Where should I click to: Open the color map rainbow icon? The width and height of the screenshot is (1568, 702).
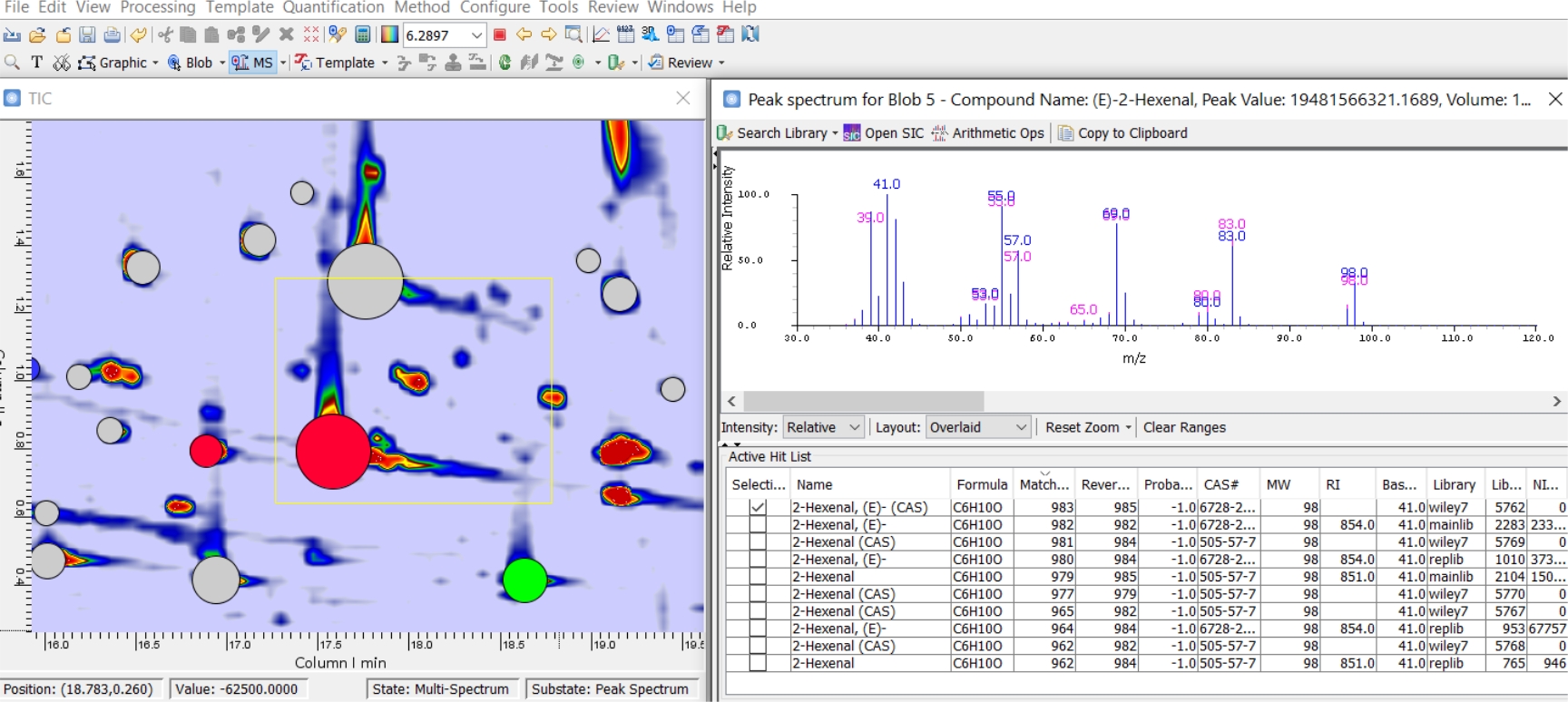[389, 35]
